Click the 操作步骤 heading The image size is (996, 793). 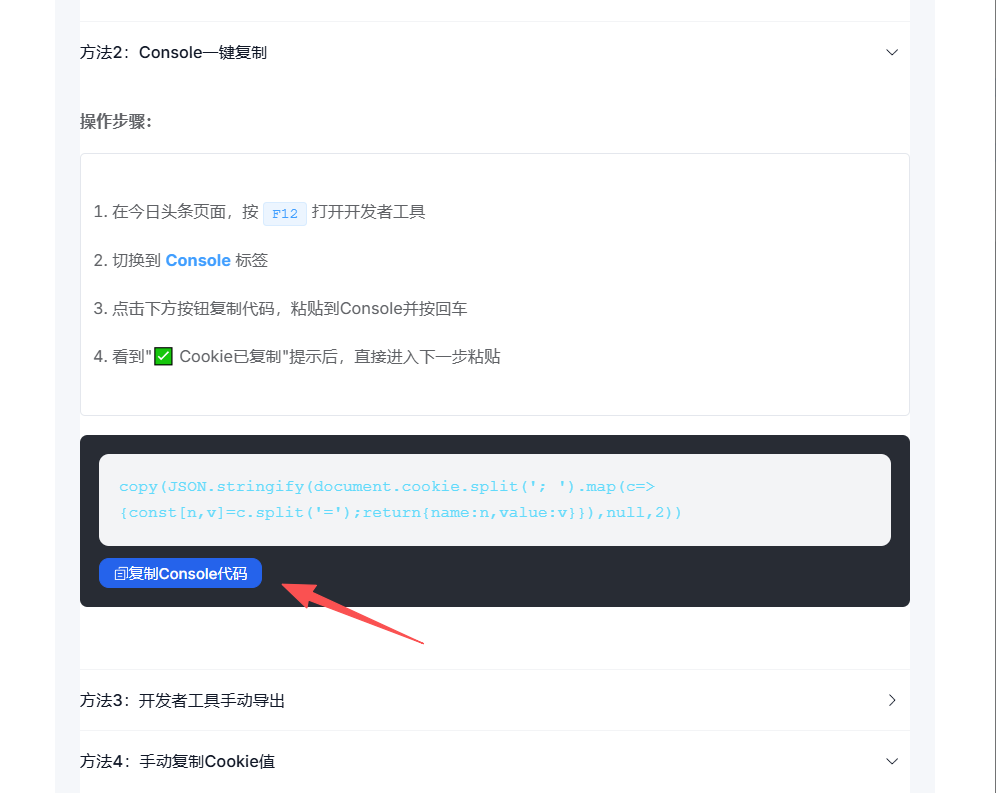point(116,121)
